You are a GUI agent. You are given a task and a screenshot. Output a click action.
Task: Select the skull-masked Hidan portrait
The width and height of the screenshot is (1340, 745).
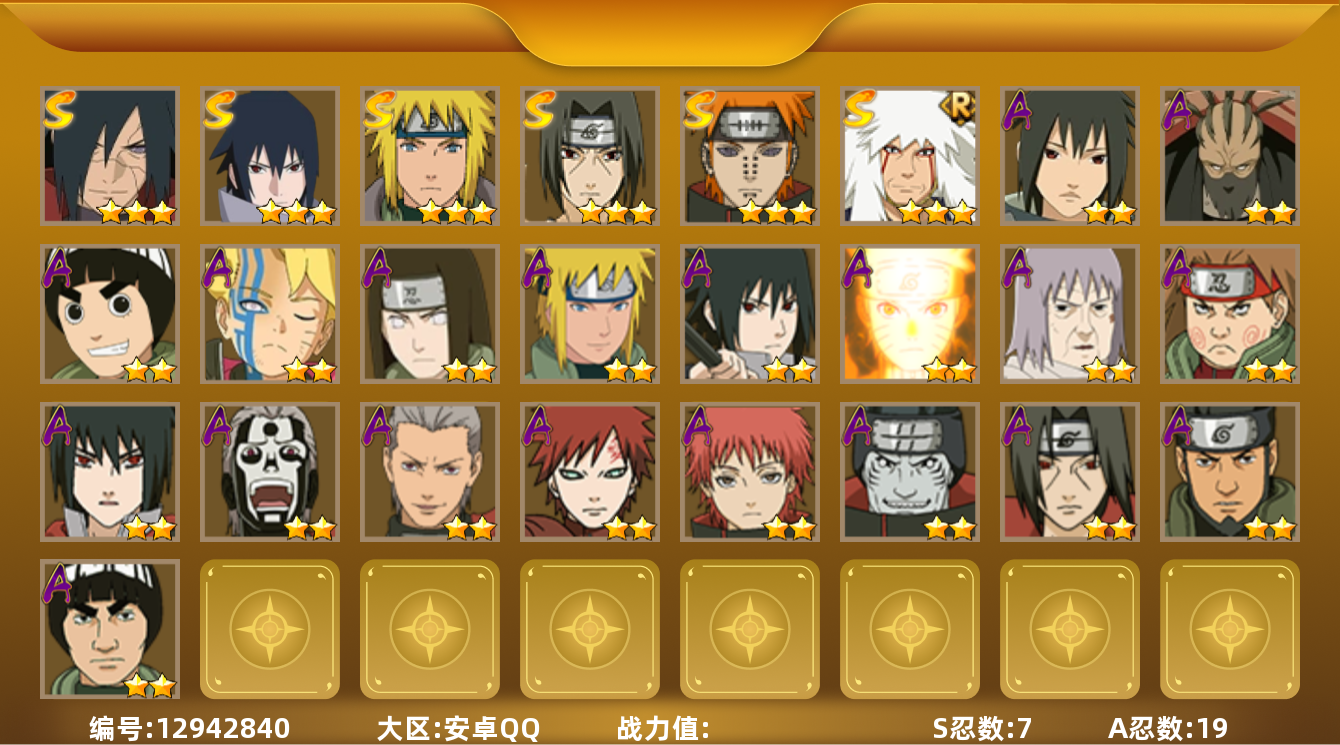coord(270,472)
